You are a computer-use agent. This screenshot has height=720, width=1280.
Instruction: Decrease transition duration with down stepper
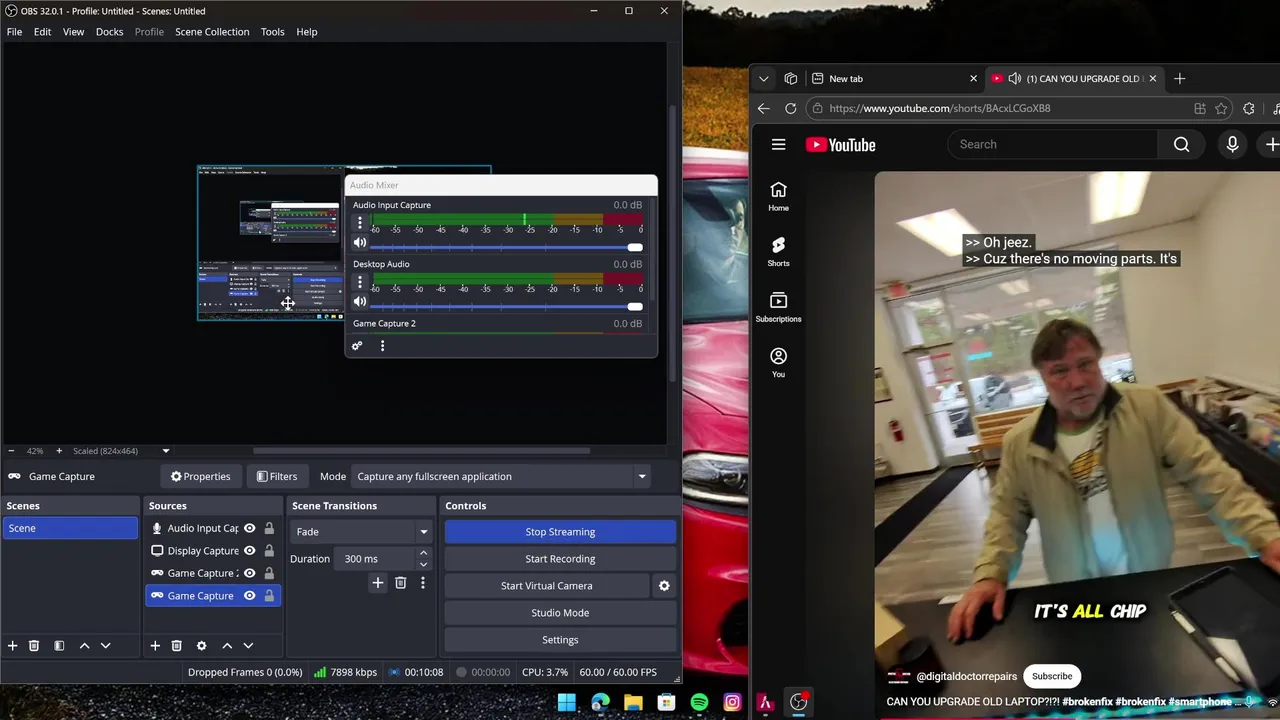(x=423, y=564)
